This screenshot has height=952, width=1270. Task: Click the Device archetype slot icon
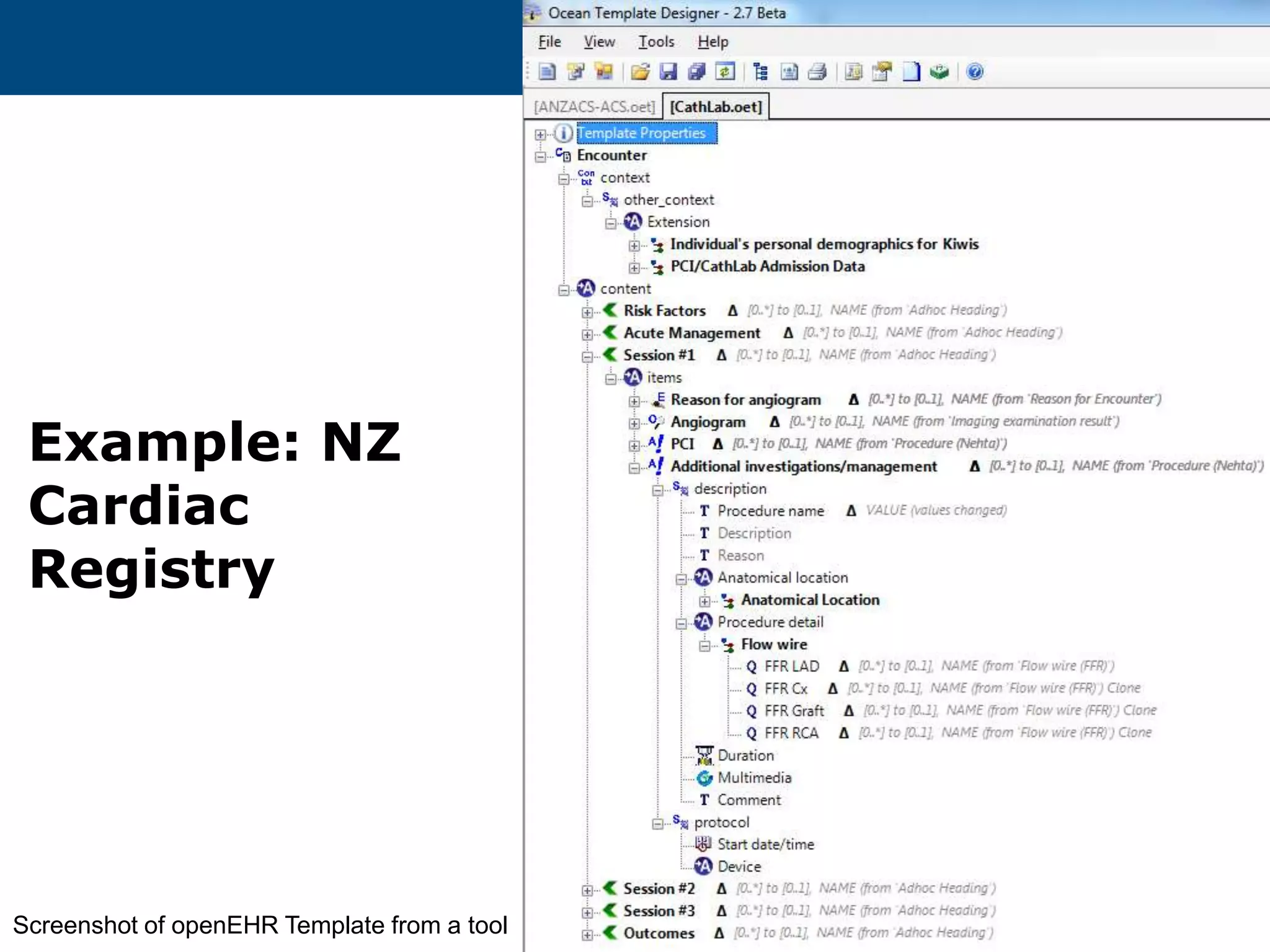click(x=703, y=866)
